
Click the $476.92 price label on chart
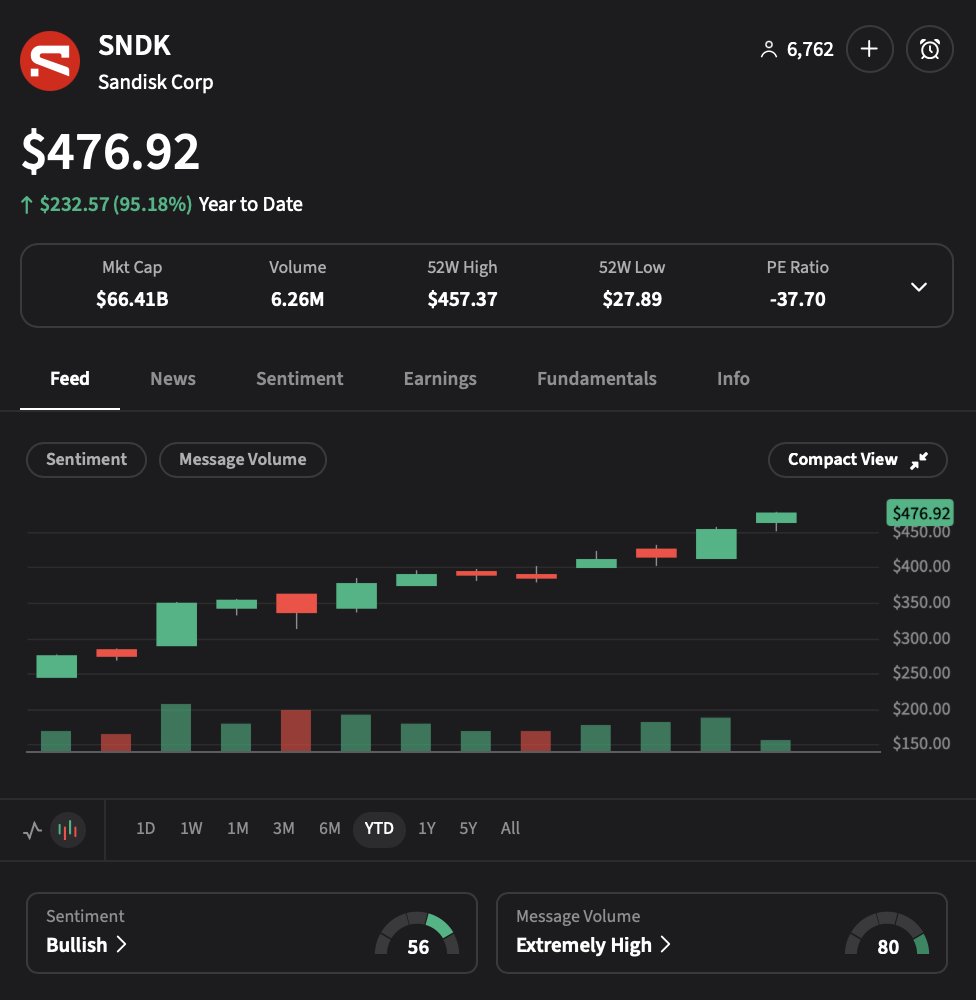pos(919,513)
